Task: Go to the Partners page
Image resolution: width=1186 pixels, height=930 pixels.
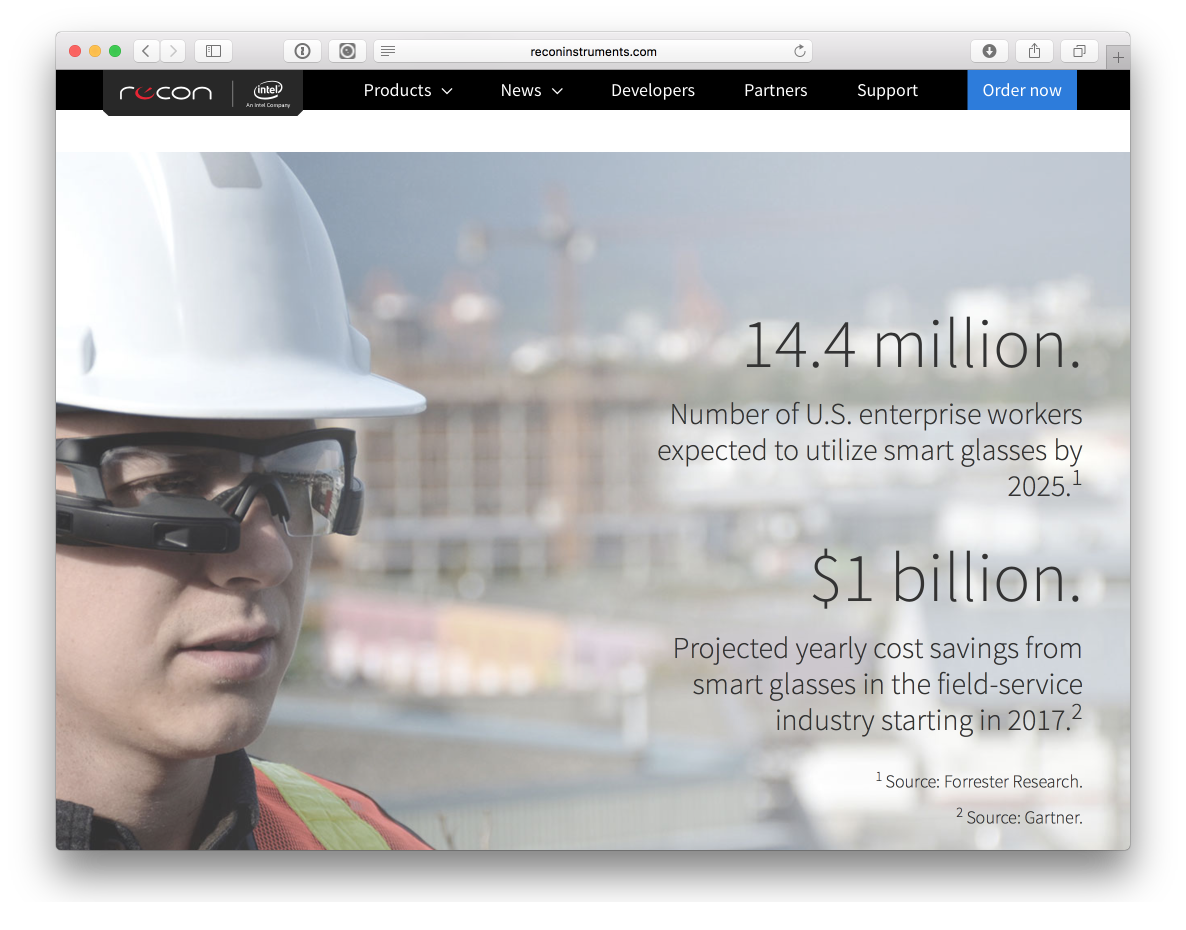Action: (775, 90)
